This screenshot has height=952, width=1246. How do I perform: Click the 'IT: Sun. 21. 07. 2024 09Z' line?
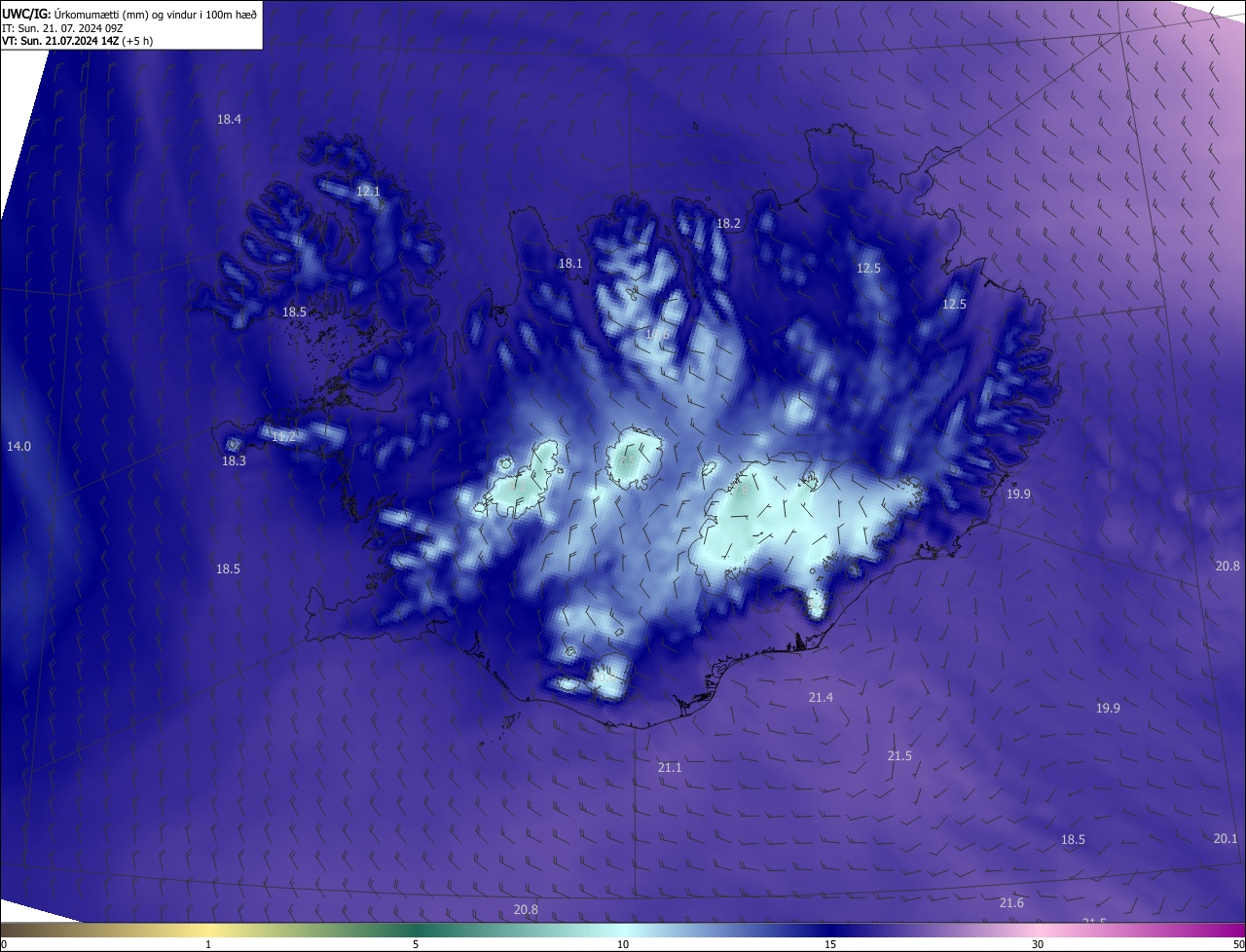point(62,27)
